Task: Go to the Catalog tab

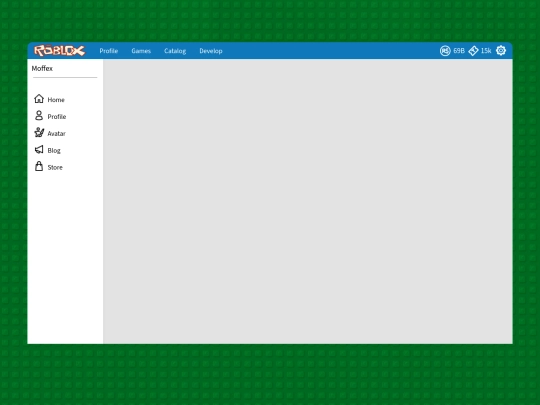Action: tap(175, 51)
